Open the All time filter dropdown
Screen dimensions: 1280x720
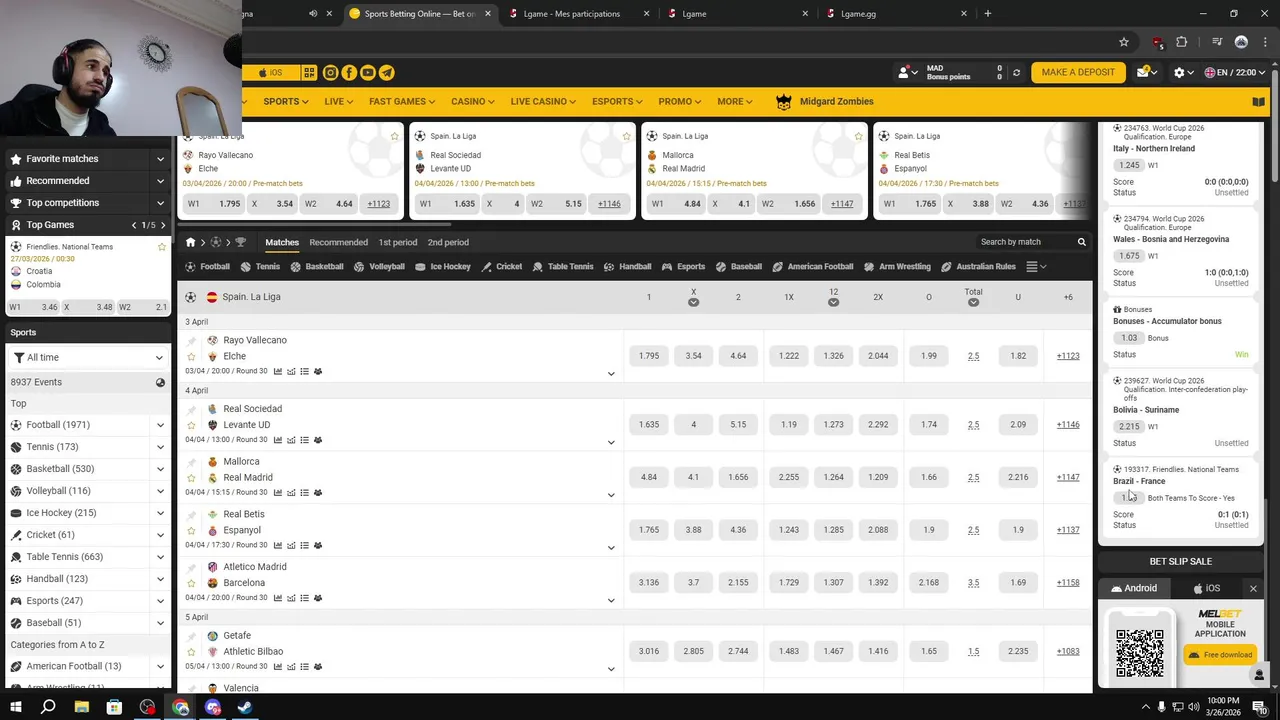pos(88,357)
